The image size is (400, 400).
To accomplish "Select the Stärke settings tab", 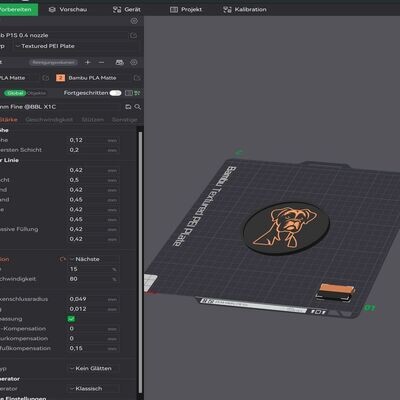I will 9,120.
